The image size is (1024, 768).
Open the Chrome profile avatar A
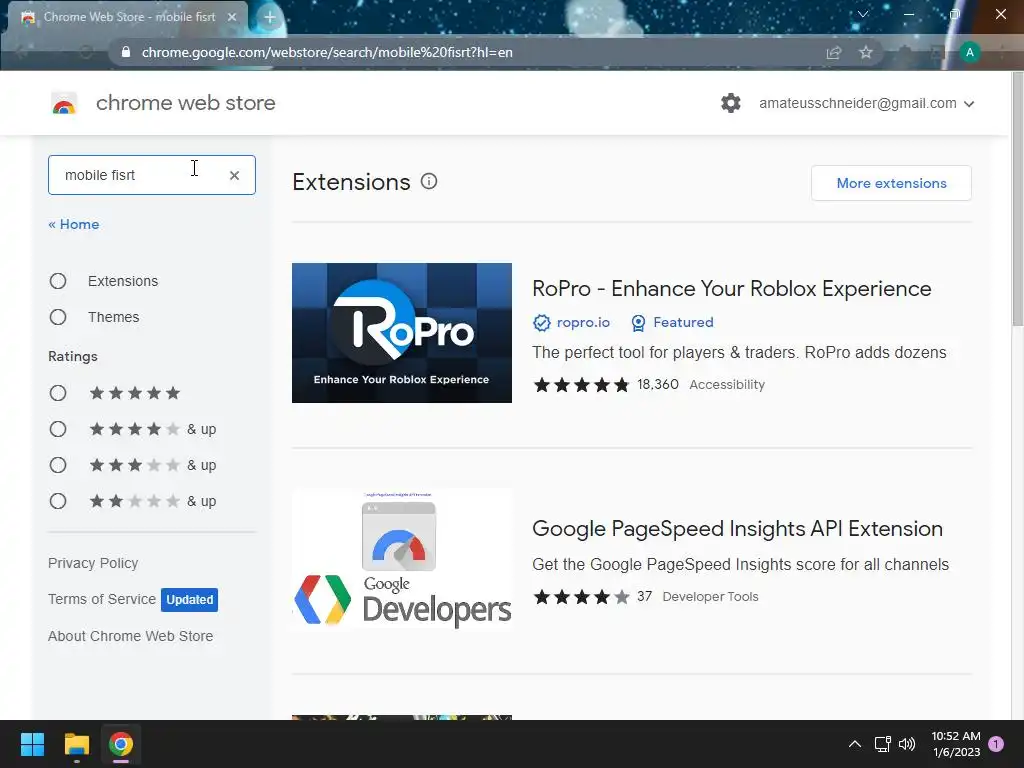click(970, 52)
